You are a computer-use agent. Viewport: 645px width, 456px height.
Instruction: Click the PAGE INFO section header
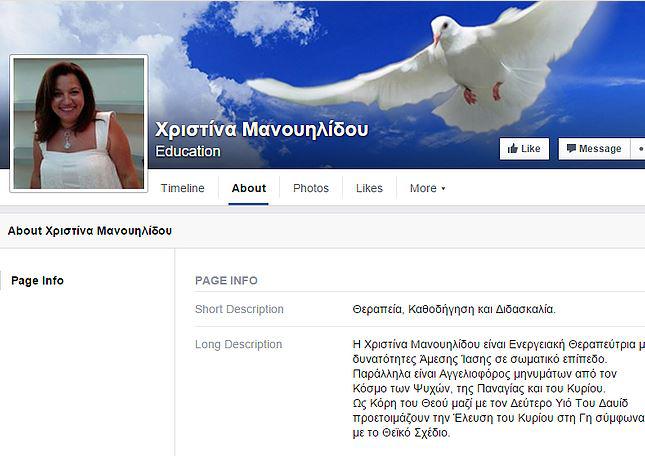point(226,280)
